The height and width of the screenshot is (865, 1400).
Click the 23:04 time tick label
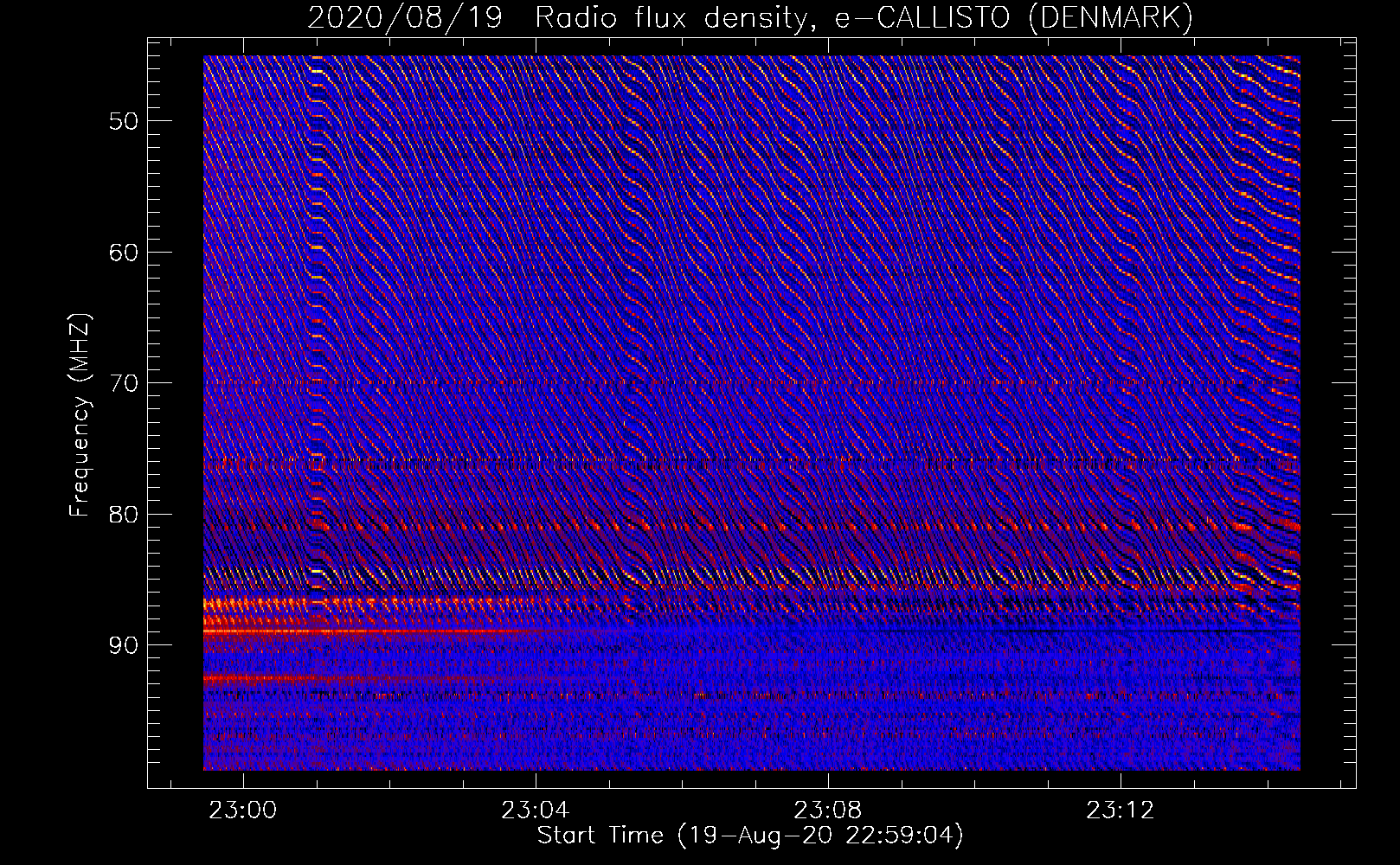[x=536, y=811]
